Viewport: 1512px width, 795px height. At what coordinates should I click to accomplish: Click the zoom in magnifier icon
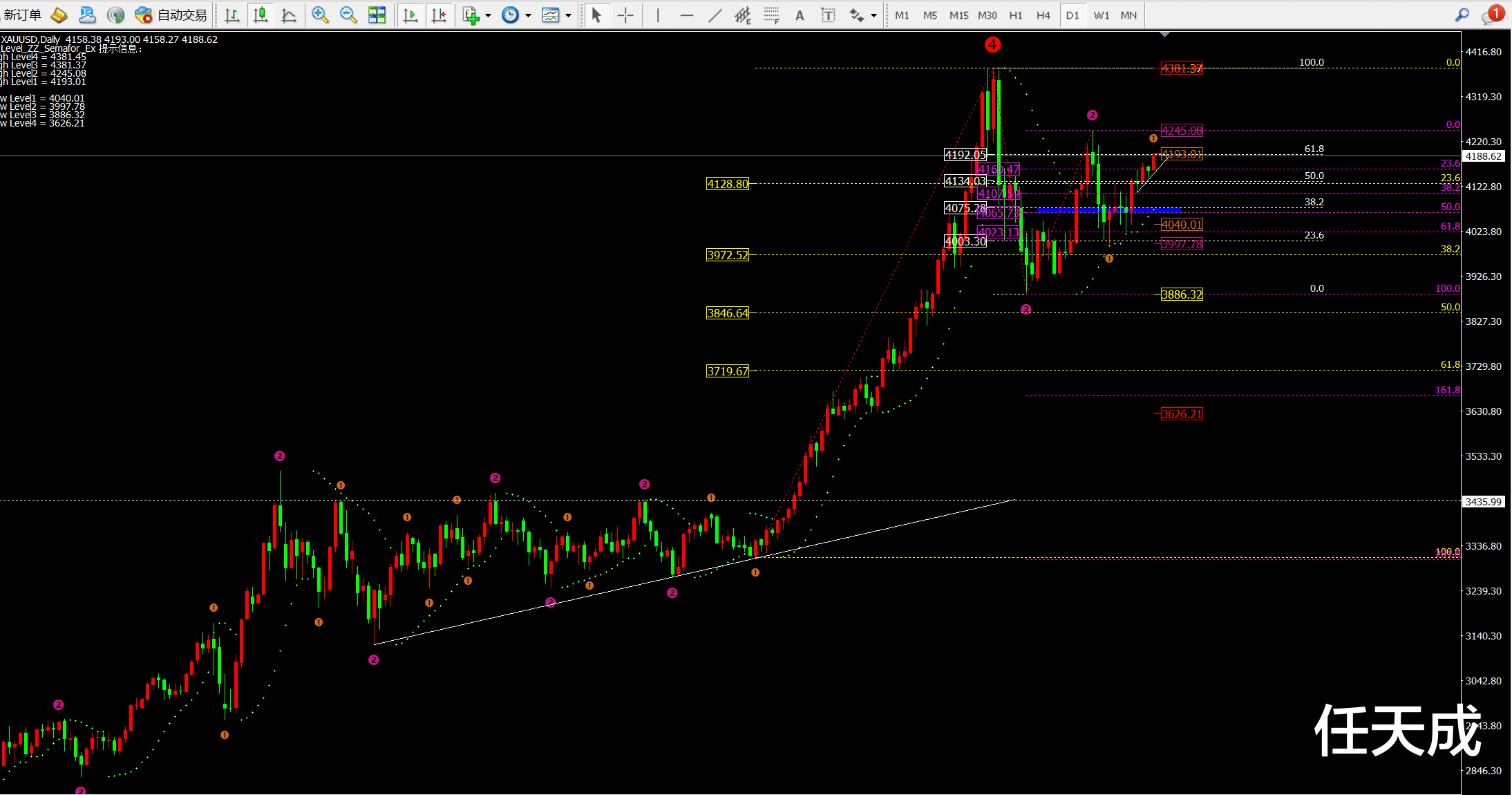click(319, 15)
